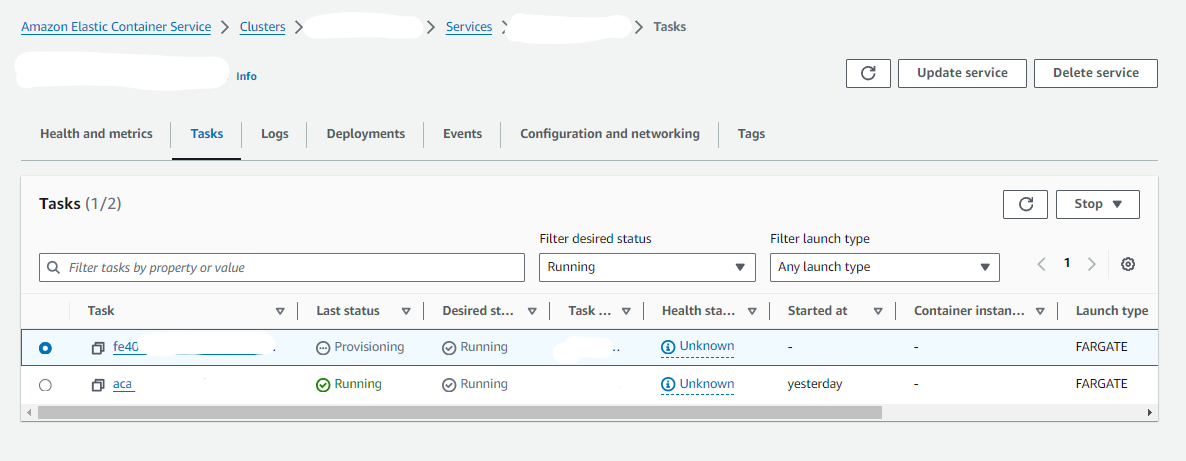Click FARGATE launch type in aca row

coord(1101,385)
